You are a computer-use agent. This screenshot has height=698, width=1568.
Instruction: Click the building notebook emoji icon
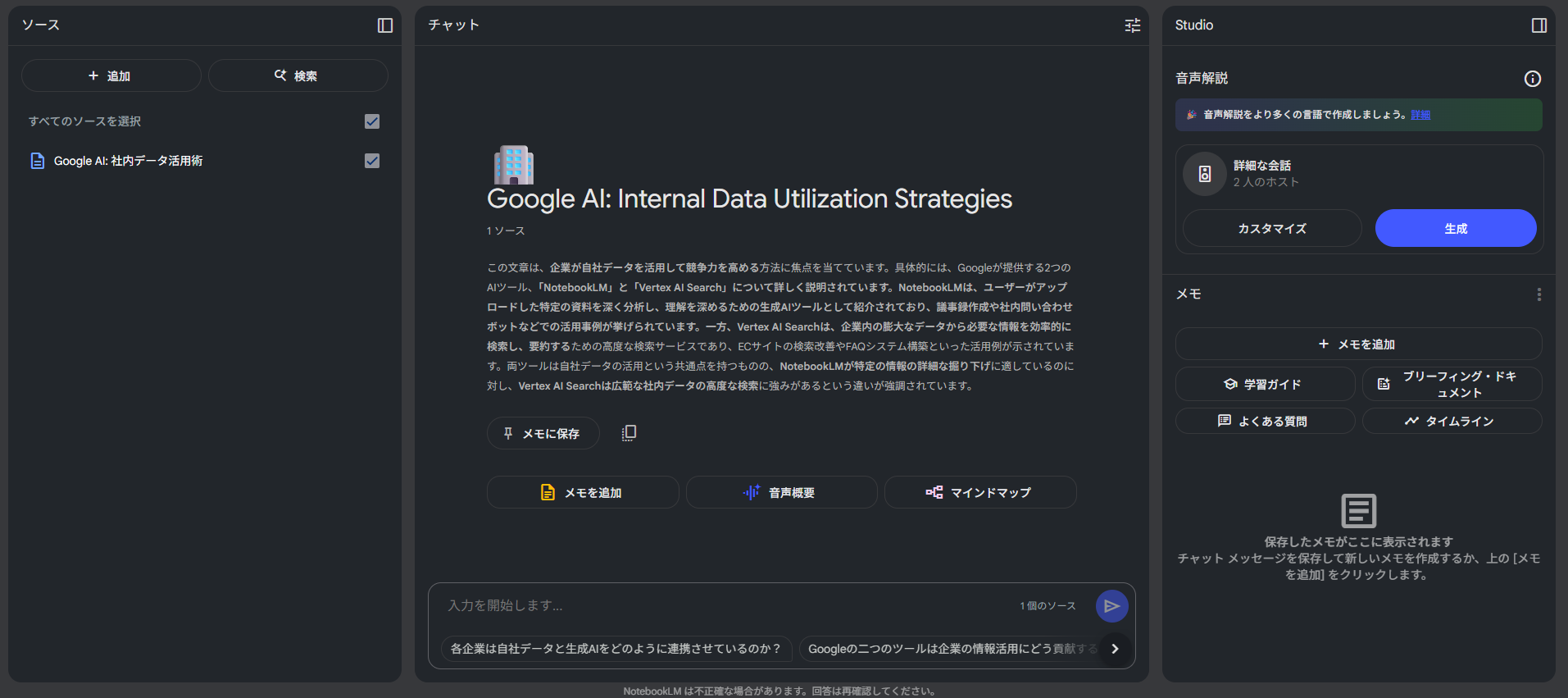(514, 164)
